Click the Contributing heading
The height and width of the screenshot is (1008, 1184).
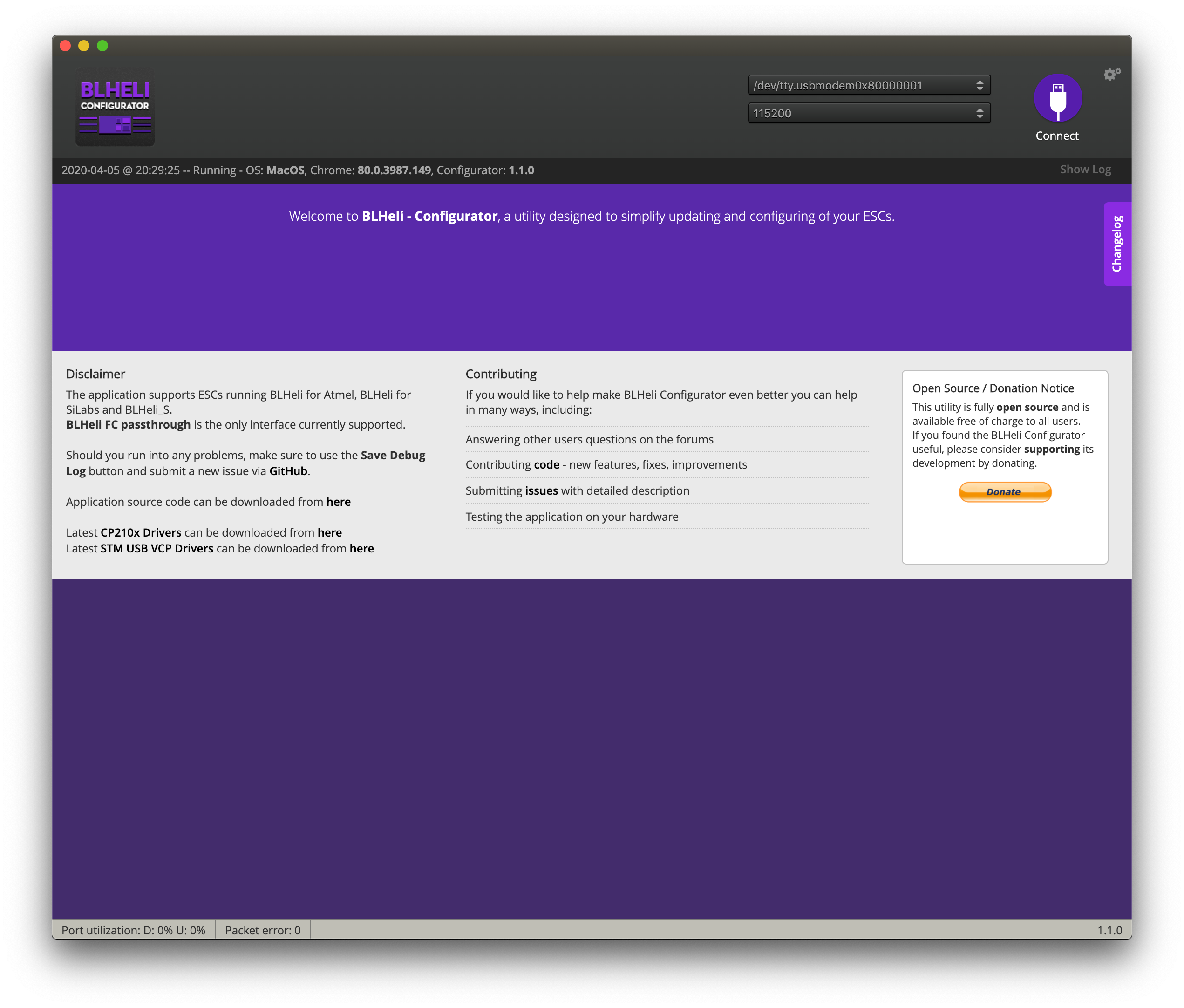501,374
